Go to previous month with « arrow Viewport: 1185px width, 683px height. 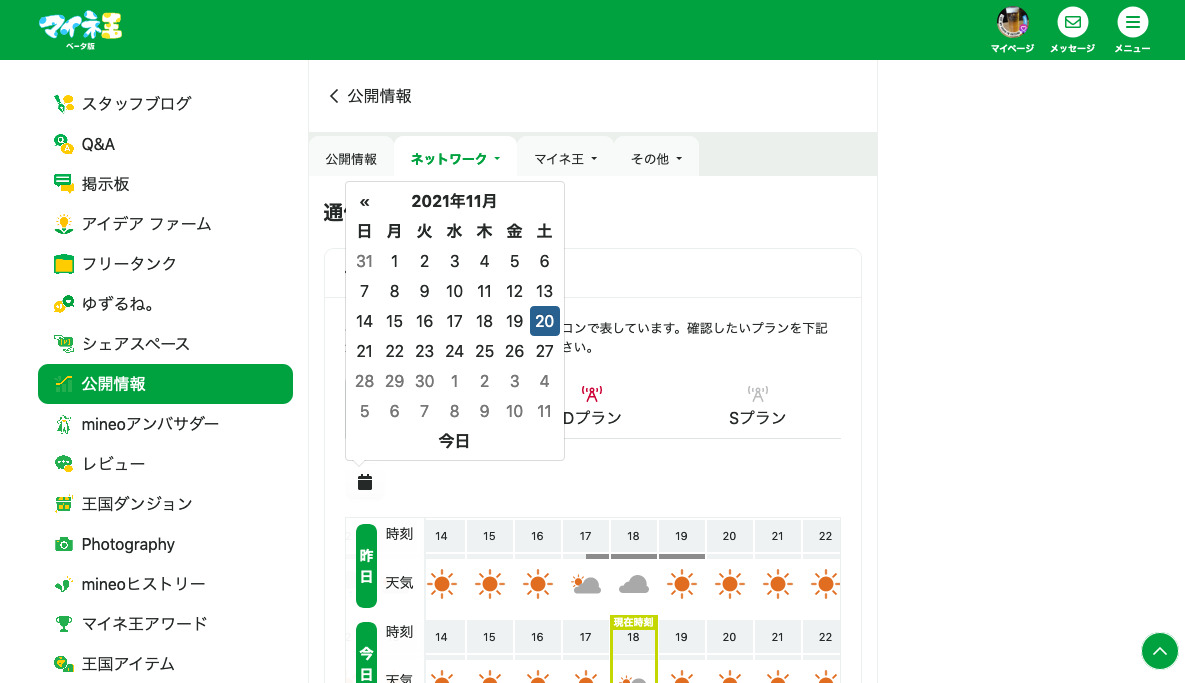(364, 202)
